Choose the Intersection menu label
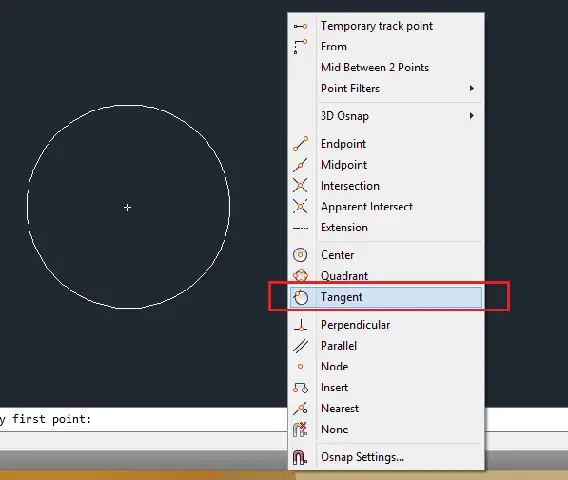 tap(350, 186)
